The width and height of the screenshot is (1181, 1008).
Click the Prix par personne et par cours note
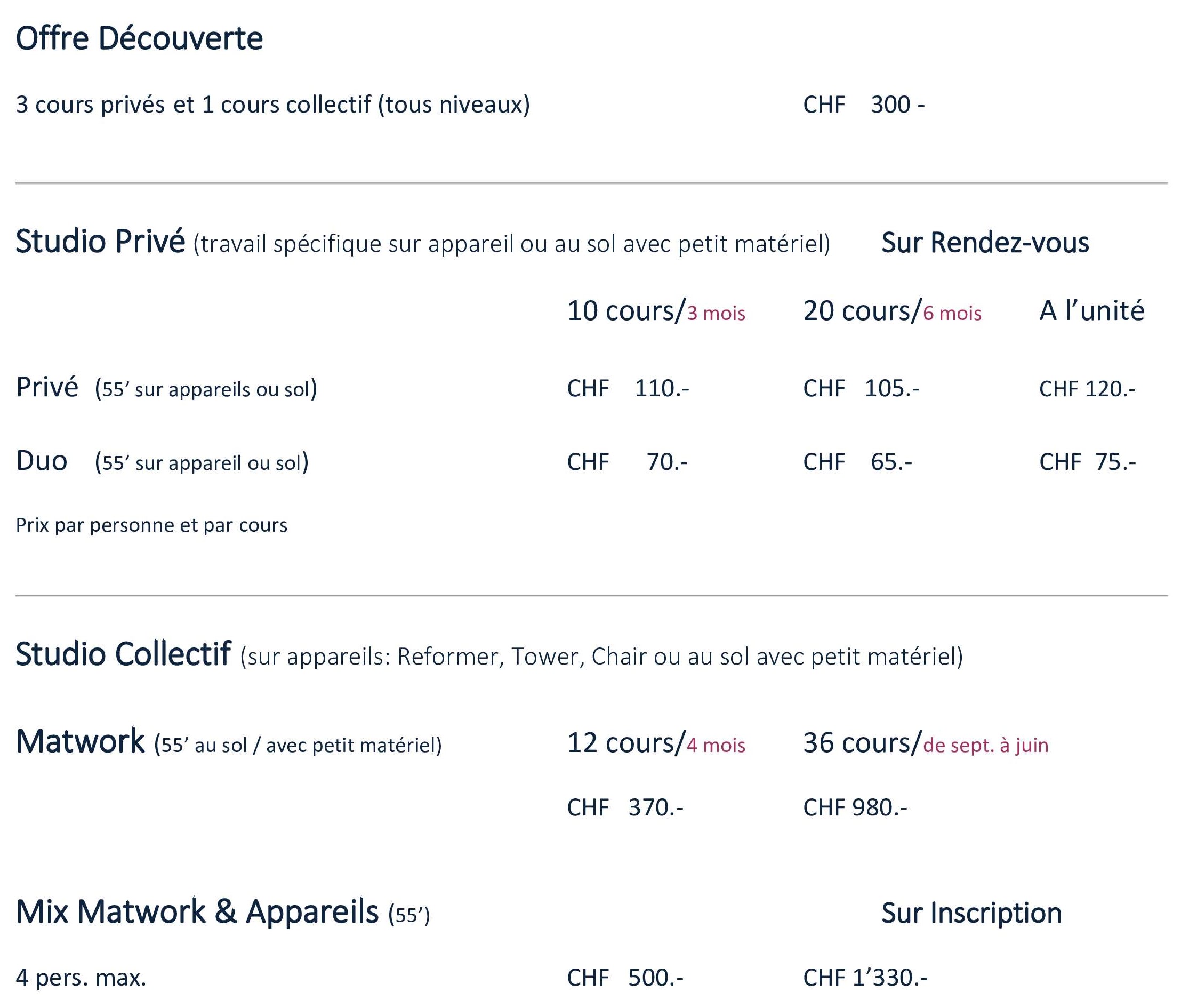151,525
